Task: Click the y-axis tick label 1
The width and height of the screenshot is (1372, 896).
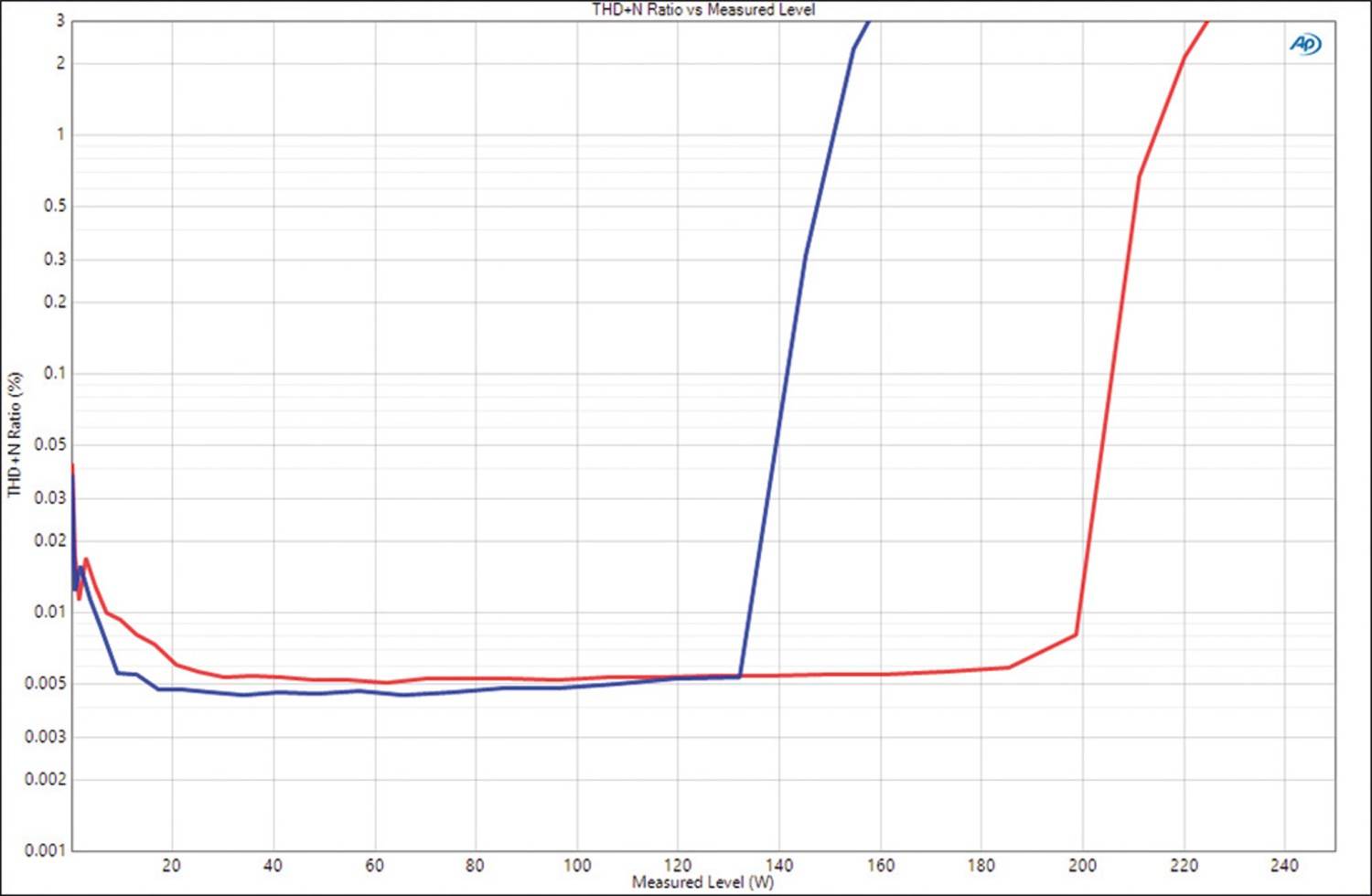Action: click(x=61, y=134)
